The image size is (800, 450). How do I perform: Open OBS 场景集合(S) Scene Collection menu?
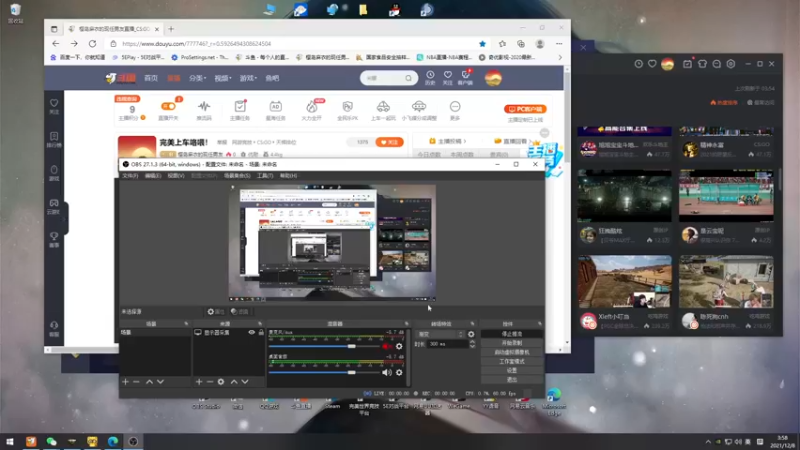click(x=237, y=176)
